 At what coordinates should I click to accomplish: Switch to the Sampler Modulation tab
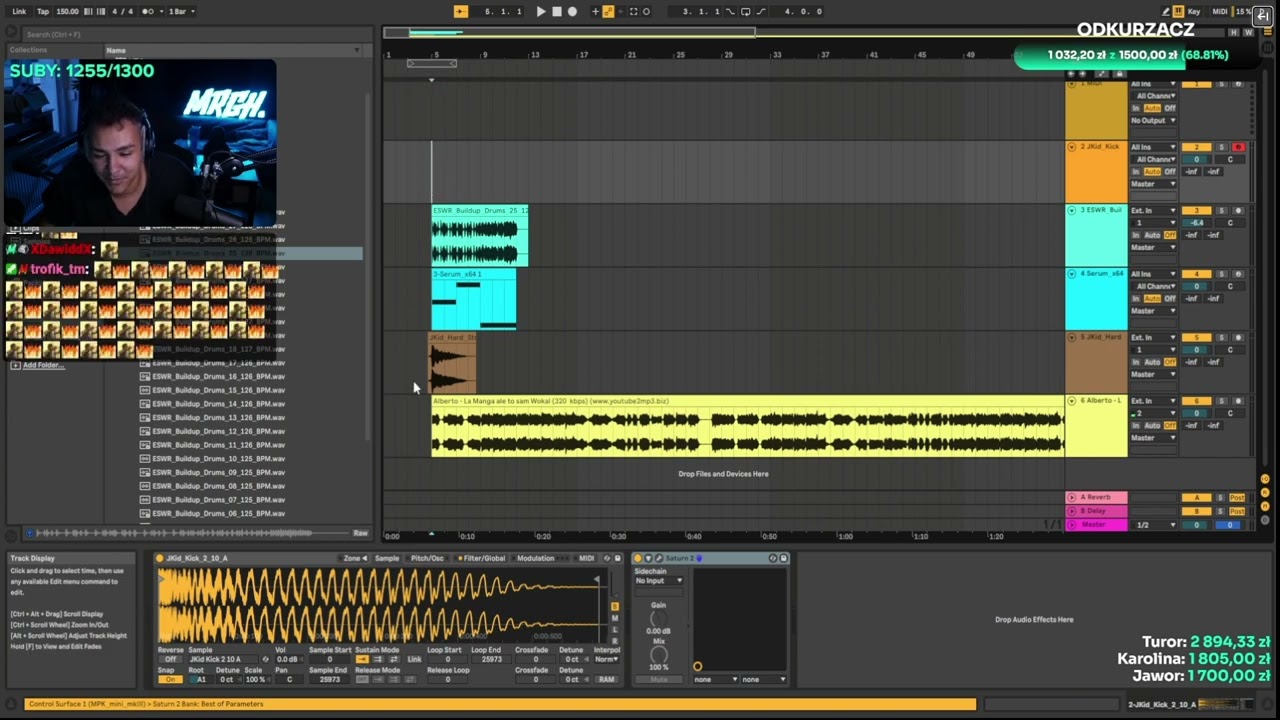point(536,558)
